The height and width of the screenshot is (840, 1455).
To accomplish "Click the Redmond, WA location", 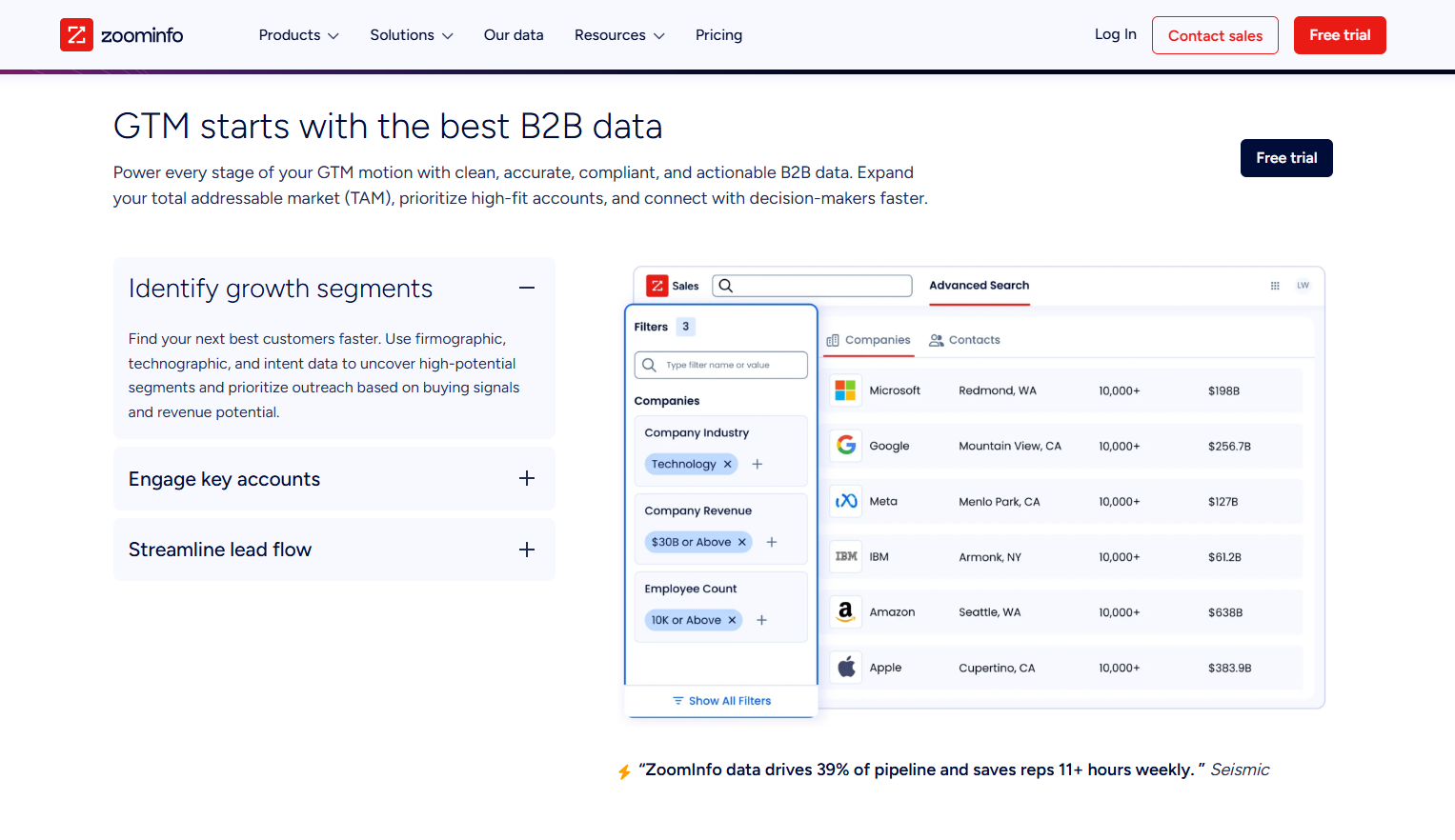I will pyautogui.click(x=998, y=390).
